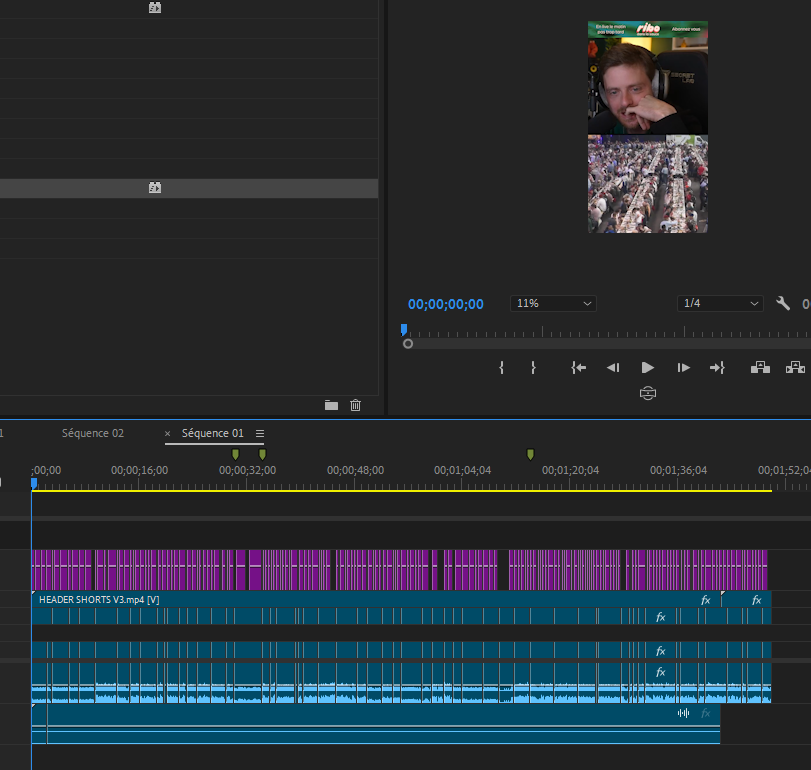
Task: Open Séquence 01 panel menu
Action: [x=260, y=433]
